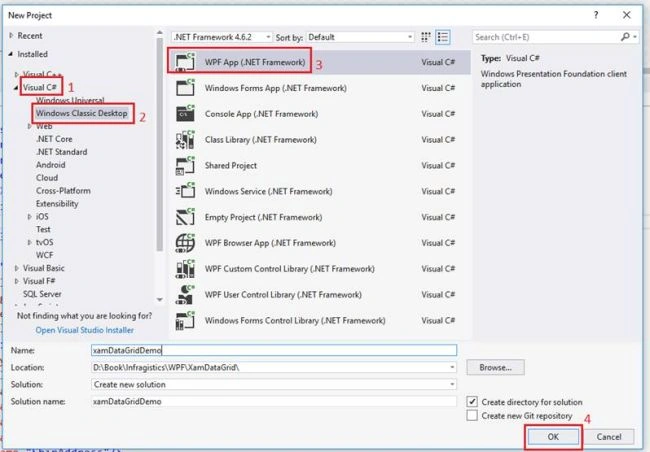This screenshot has width=650, height=452.
Task: Click the Cancel button
Action: 609,437
